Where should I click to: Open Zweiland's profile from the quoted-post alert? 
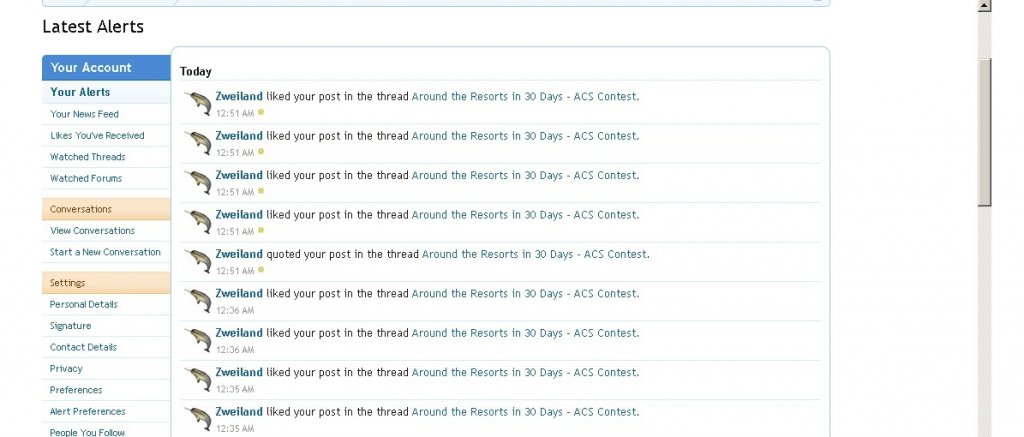(x=239, y=254)
